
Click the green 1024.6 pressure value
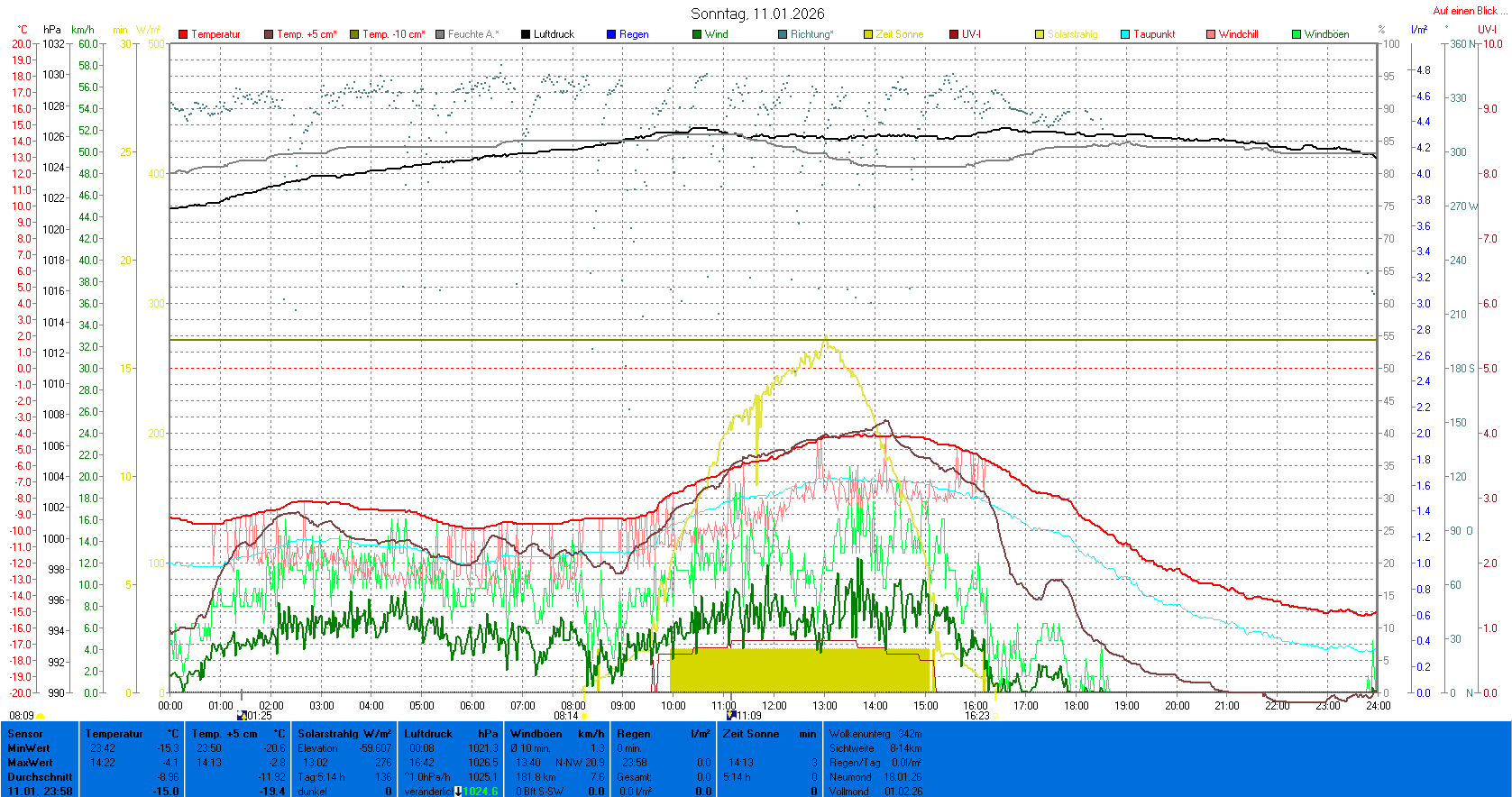480,792
